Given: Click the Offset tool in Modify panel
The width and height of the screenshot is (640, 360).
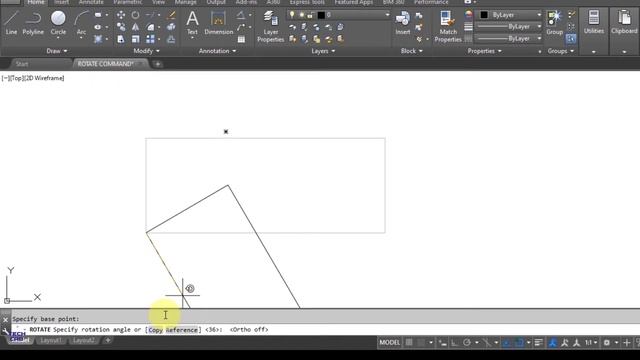Looking at the screenshot, I should [x=171, y=39].
